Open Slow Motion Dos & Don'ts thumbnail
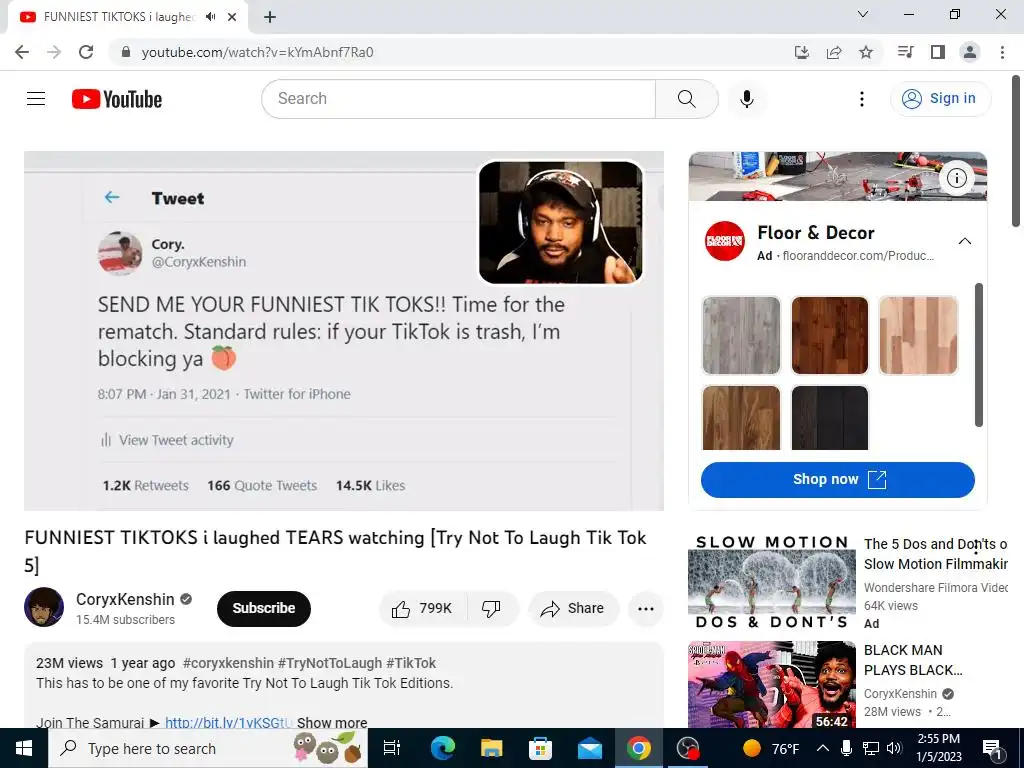The image size is (1024, 768). coord(771,582)
